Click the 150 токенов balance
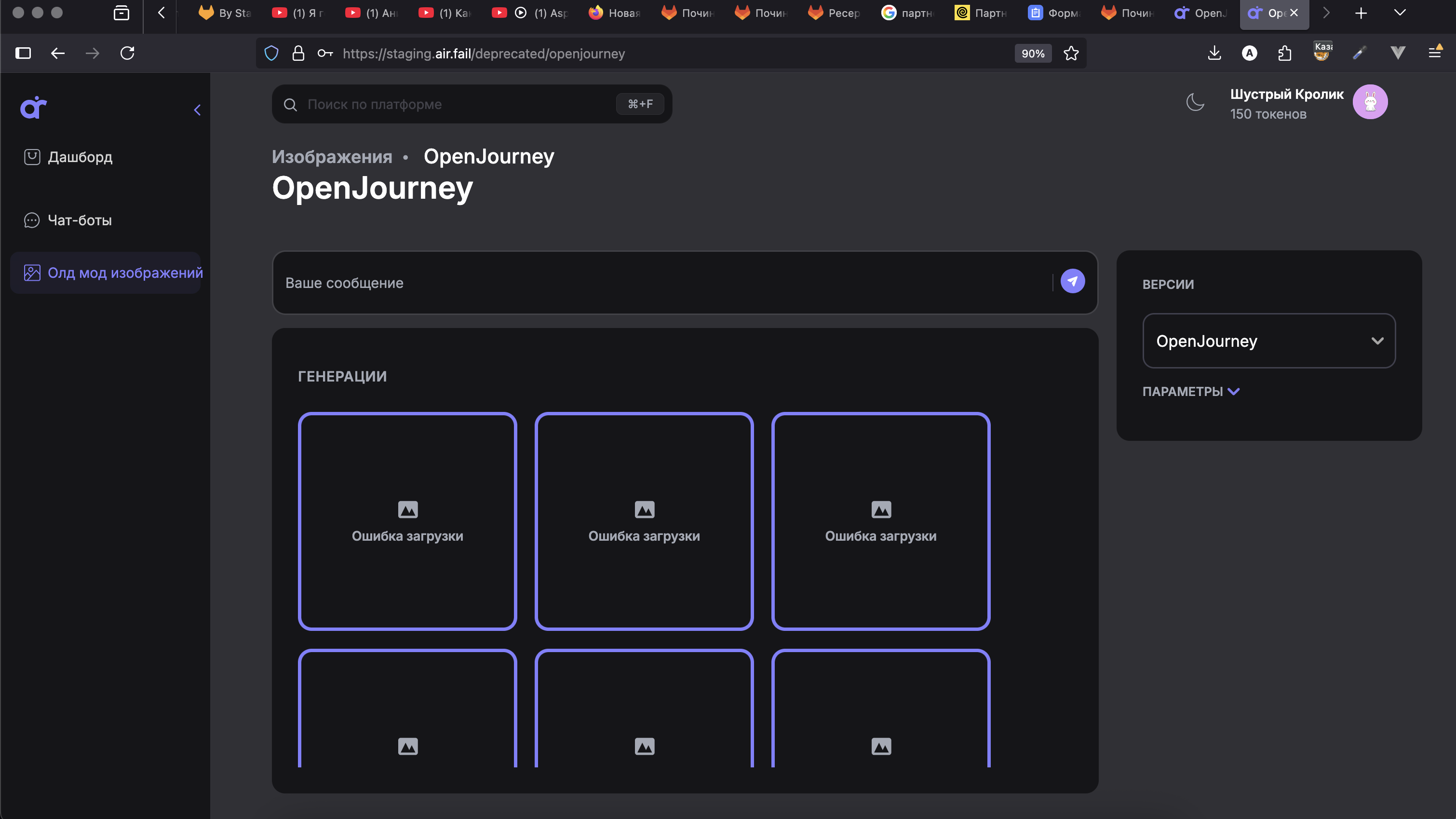The height and width of the screenshot is (819, 1456). [1268, 114]
